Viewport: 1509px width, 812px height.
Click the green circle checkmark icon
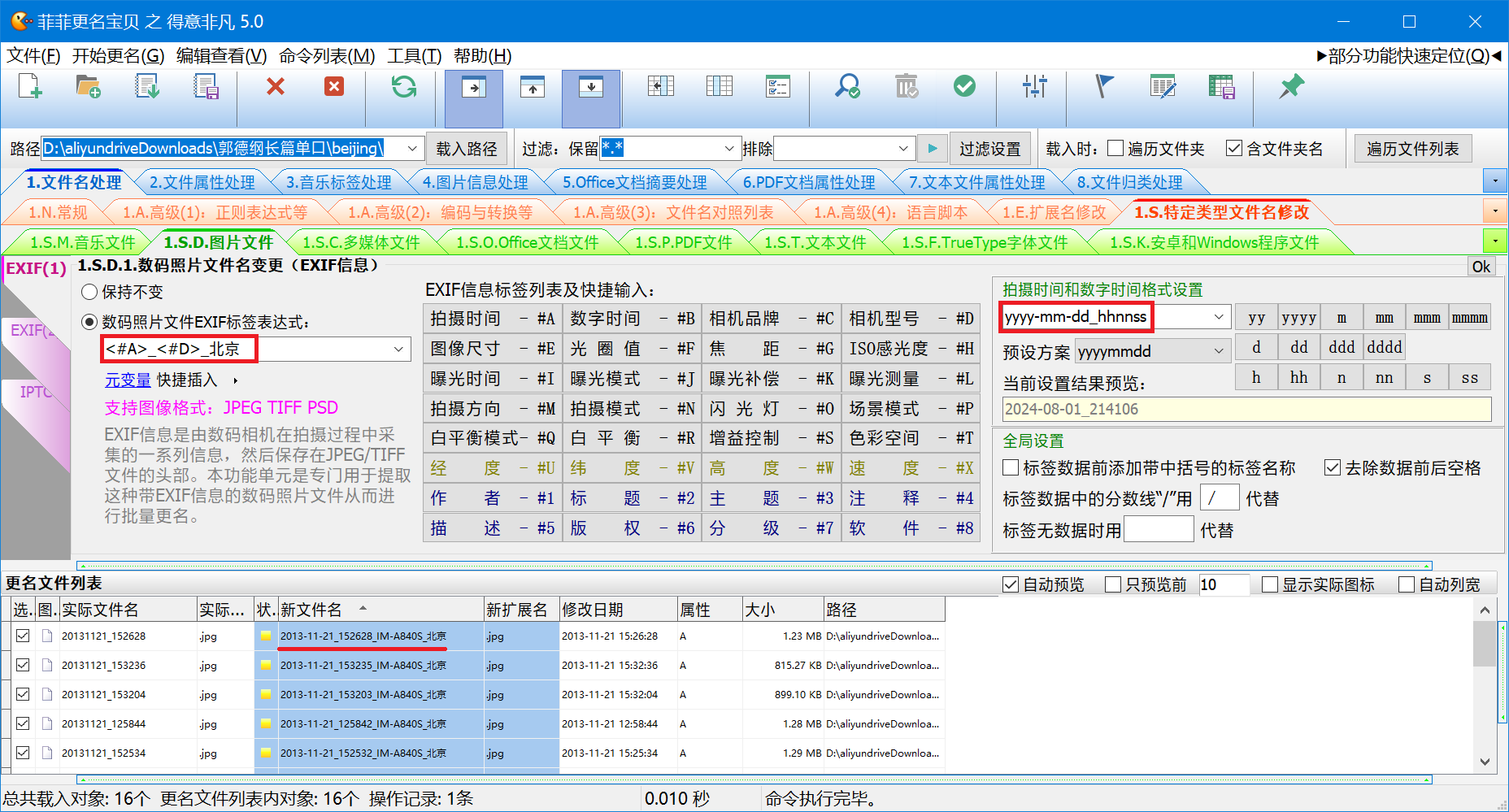point(965,86)
